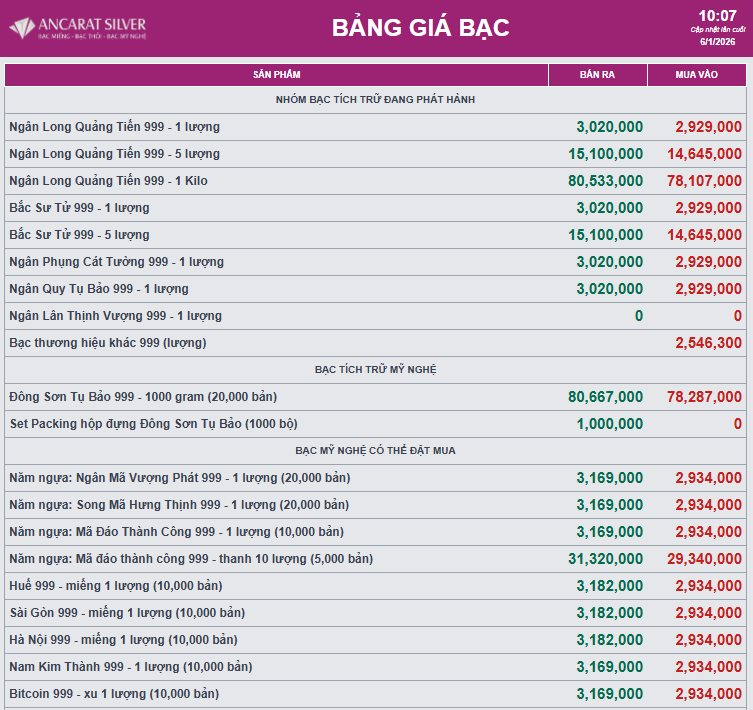Select the MUA VÀO column header
This screenshot has width=753, height=710.
697,74
